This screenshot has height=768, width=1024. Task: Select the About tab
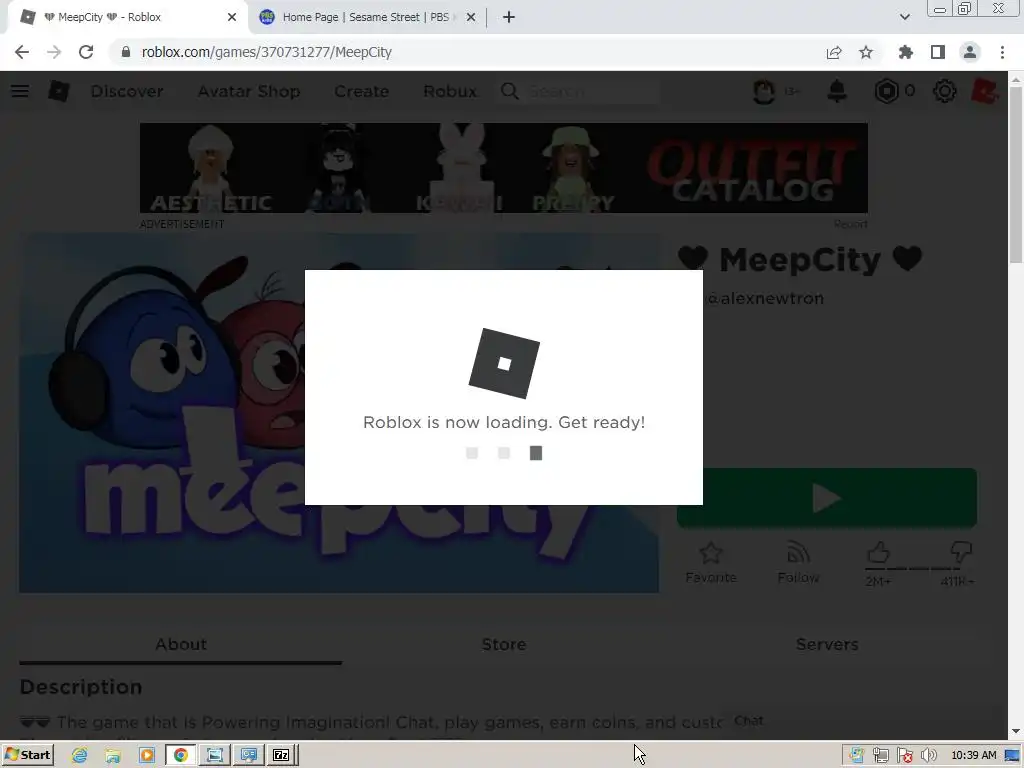click(181, 645)
